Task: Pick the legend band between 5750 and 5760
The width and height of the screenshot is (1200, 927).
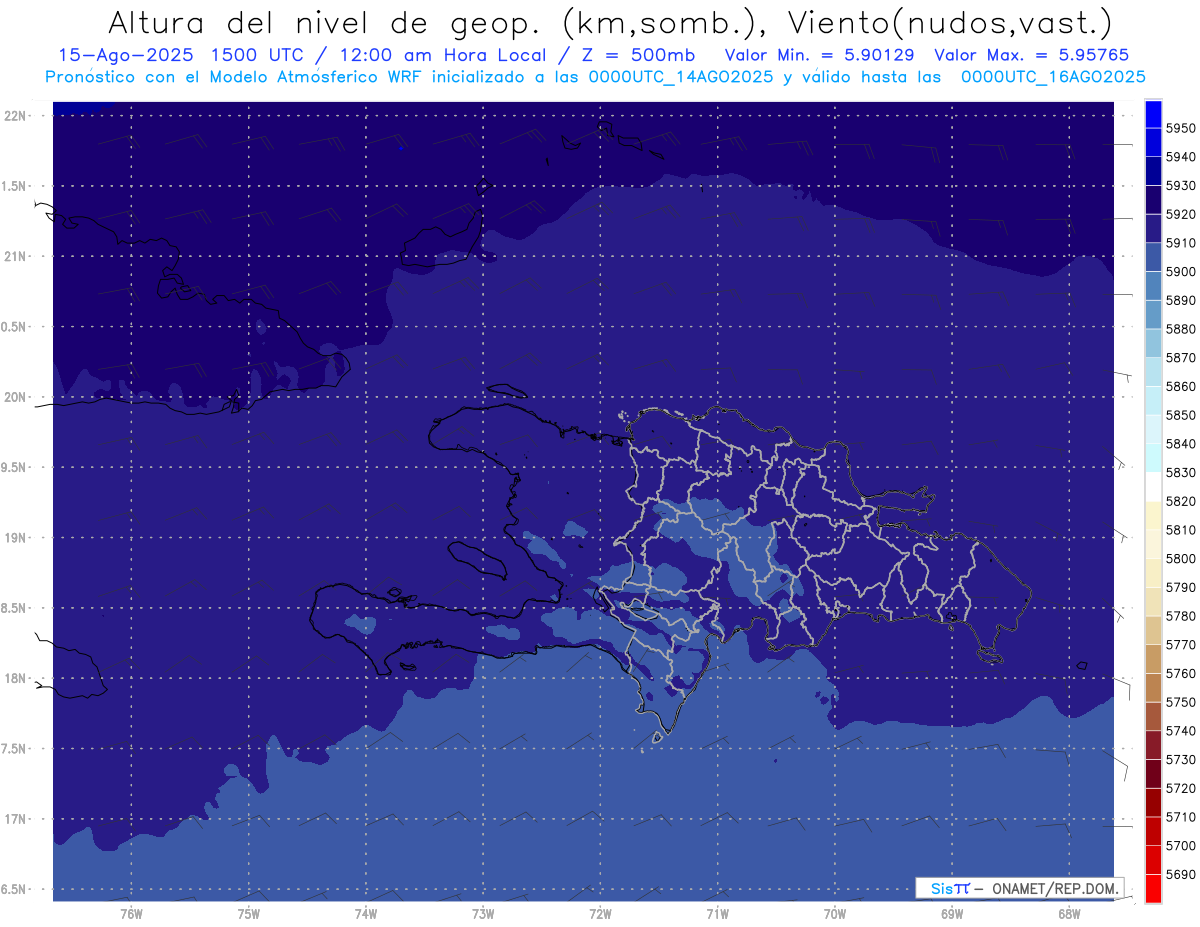Action: tap(1152, 688)
